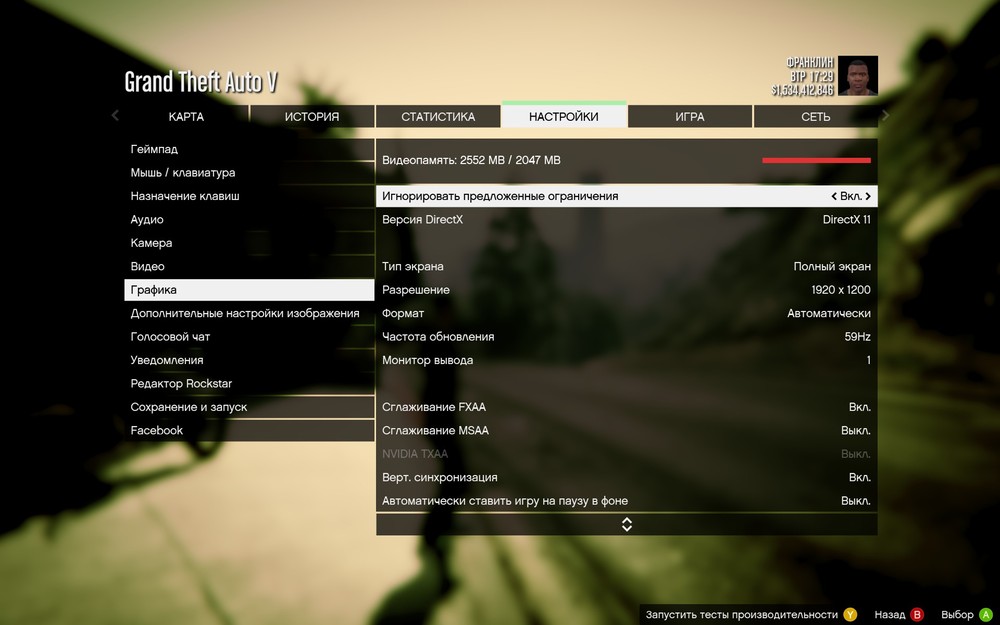Change Монитор вывода setting

click(627, 360)
